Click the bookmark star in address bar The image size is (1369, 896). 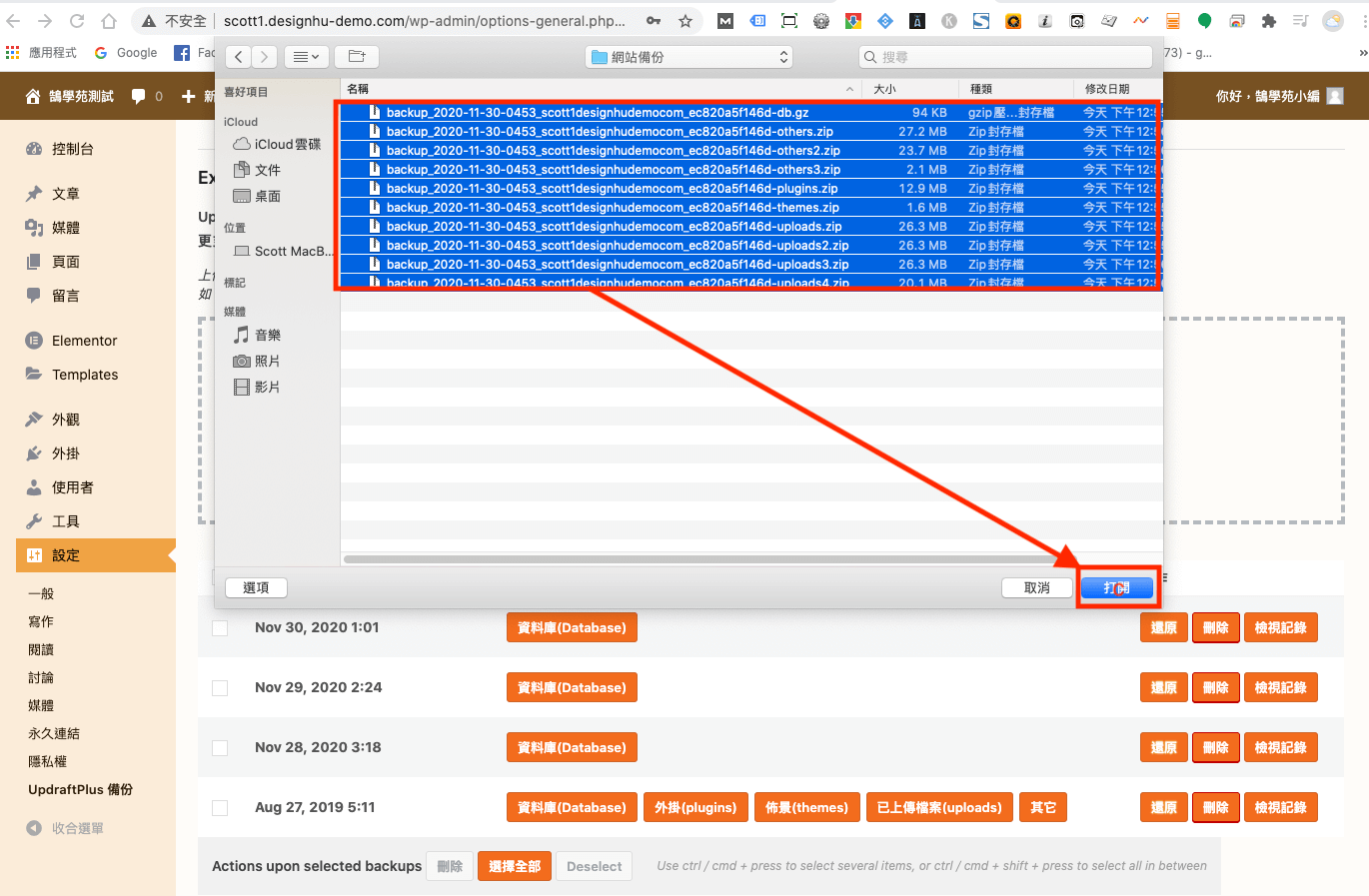tap(685, 21)
